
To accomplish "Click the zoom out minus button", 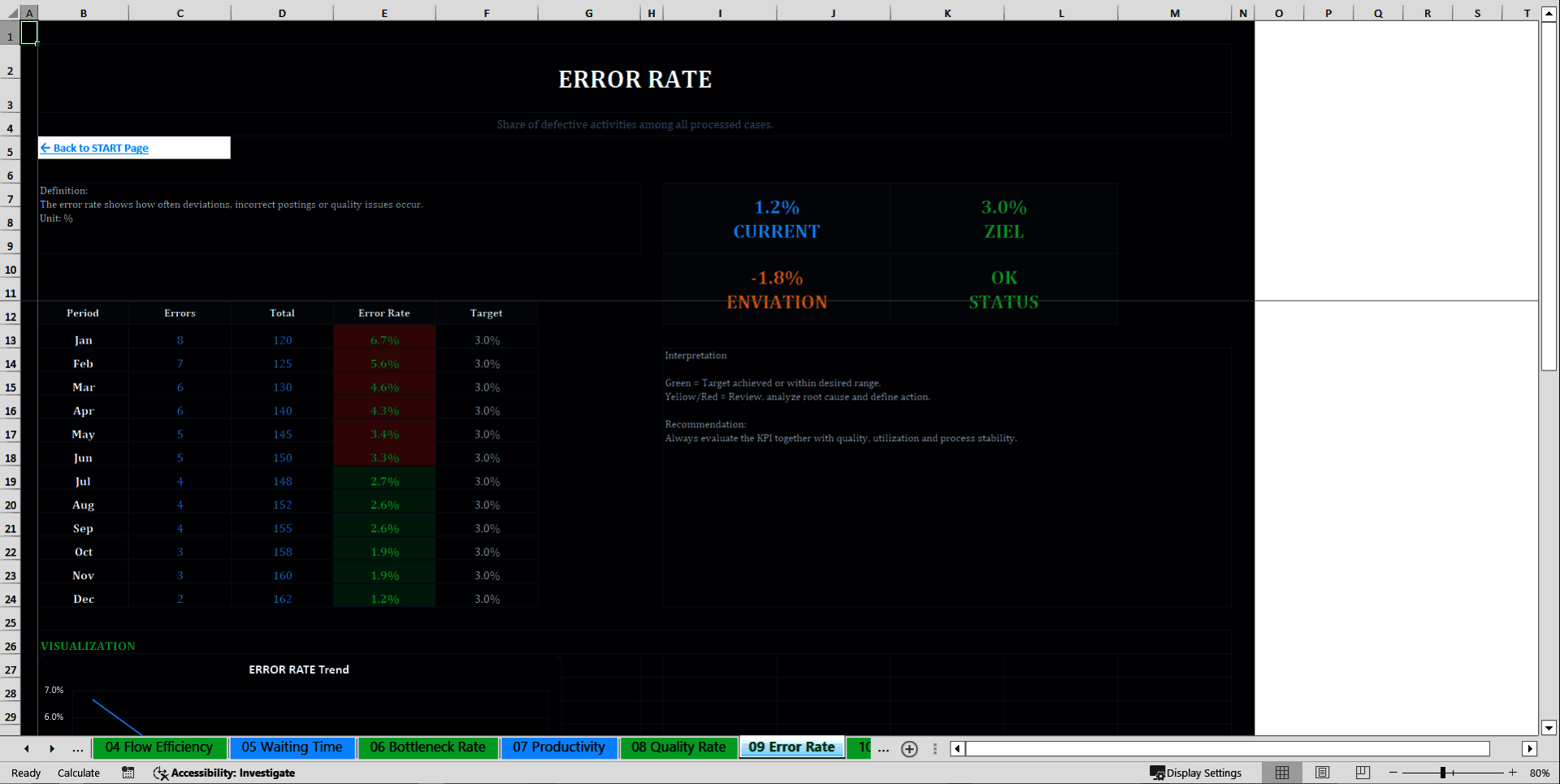I will pos(1393,773).
